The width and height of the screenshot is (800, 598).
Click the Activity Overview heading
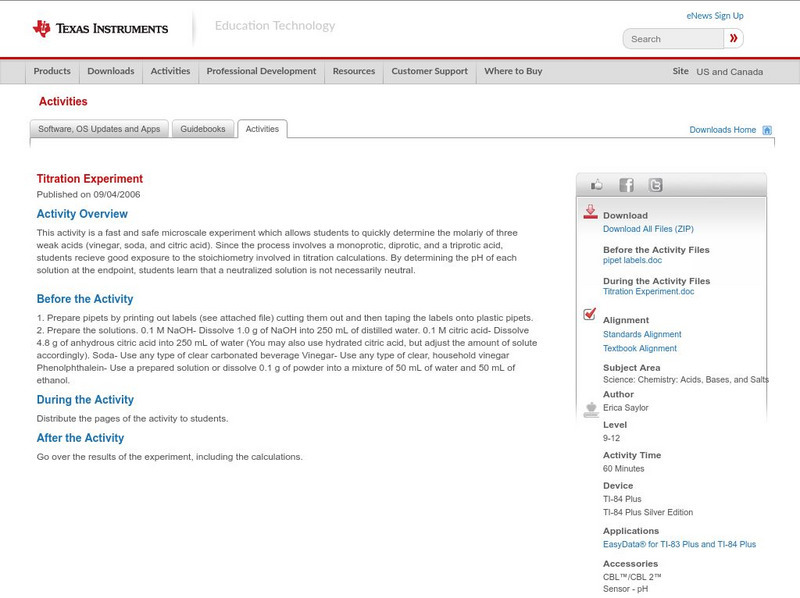(82, 214)
